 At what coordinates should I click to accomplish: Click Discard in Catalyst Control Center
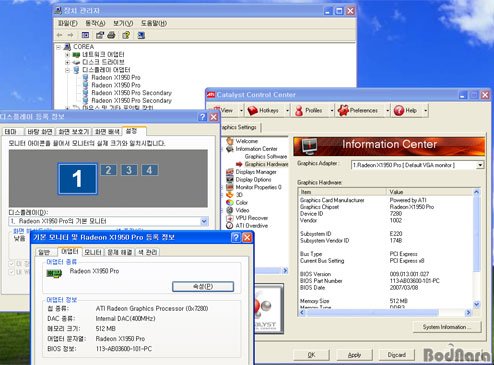coord(397,355)
